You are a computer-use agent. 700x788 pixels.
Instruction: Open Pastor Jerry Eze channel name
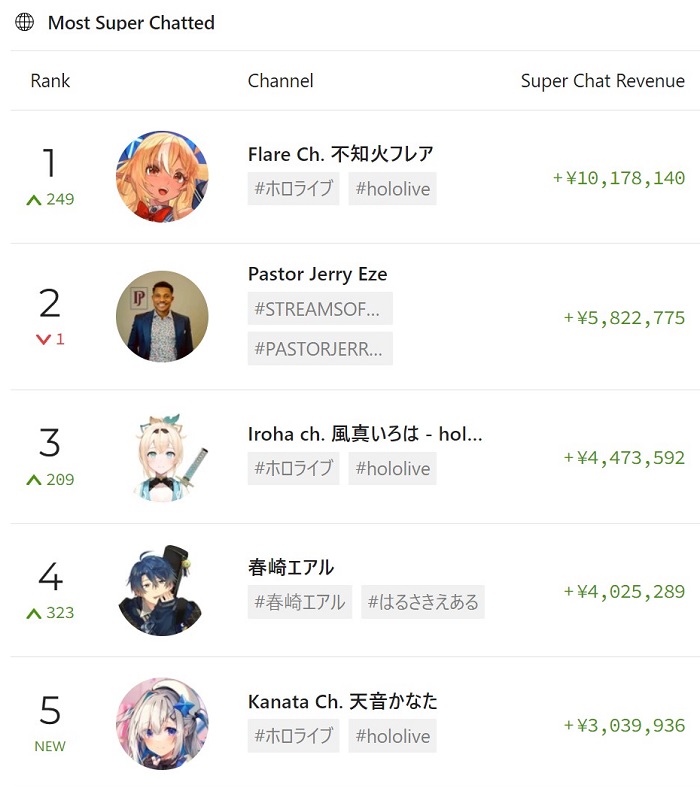pos(318,274)
